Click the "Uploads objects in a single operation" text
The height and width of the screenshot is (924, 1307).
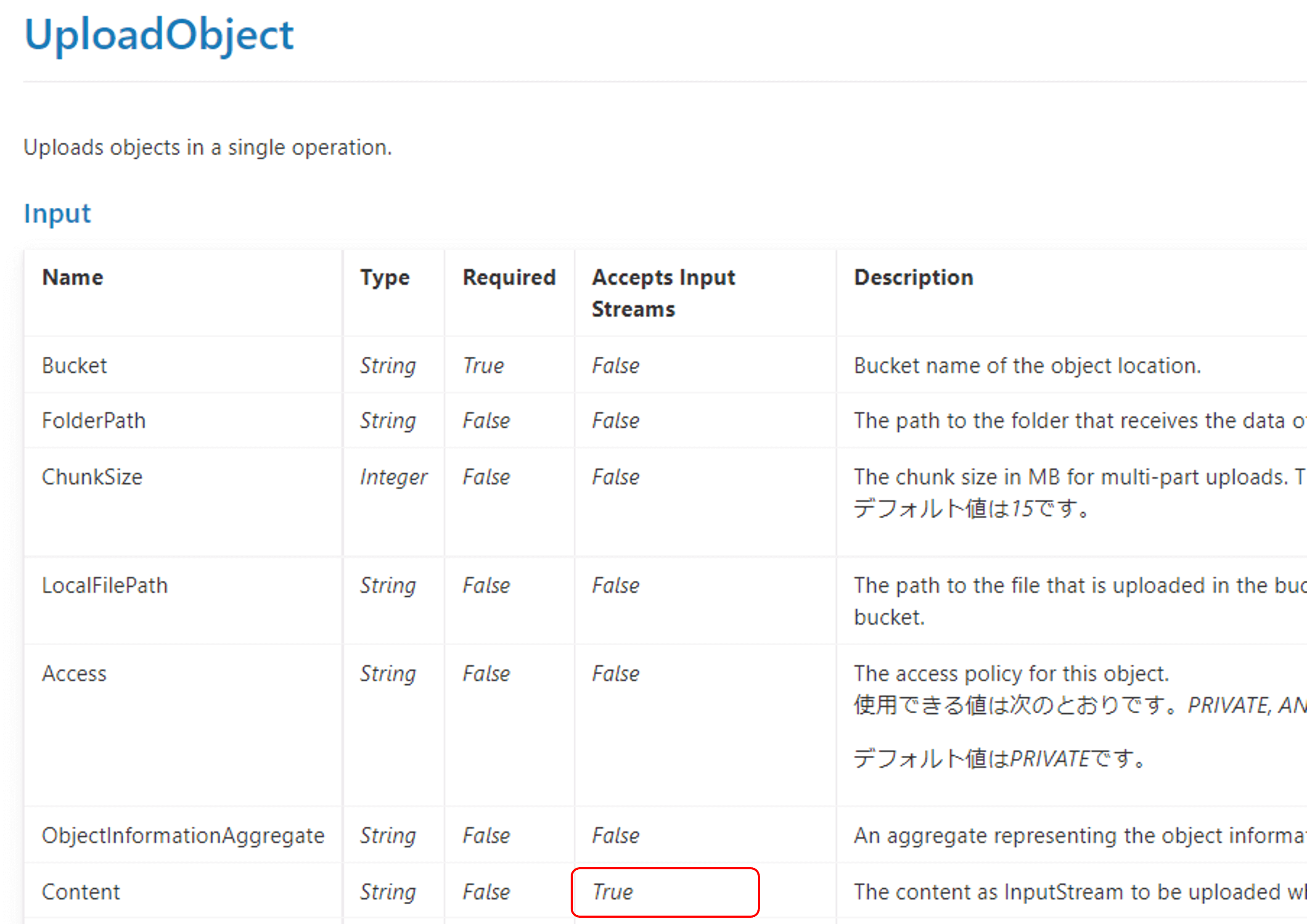click(208, 148)
